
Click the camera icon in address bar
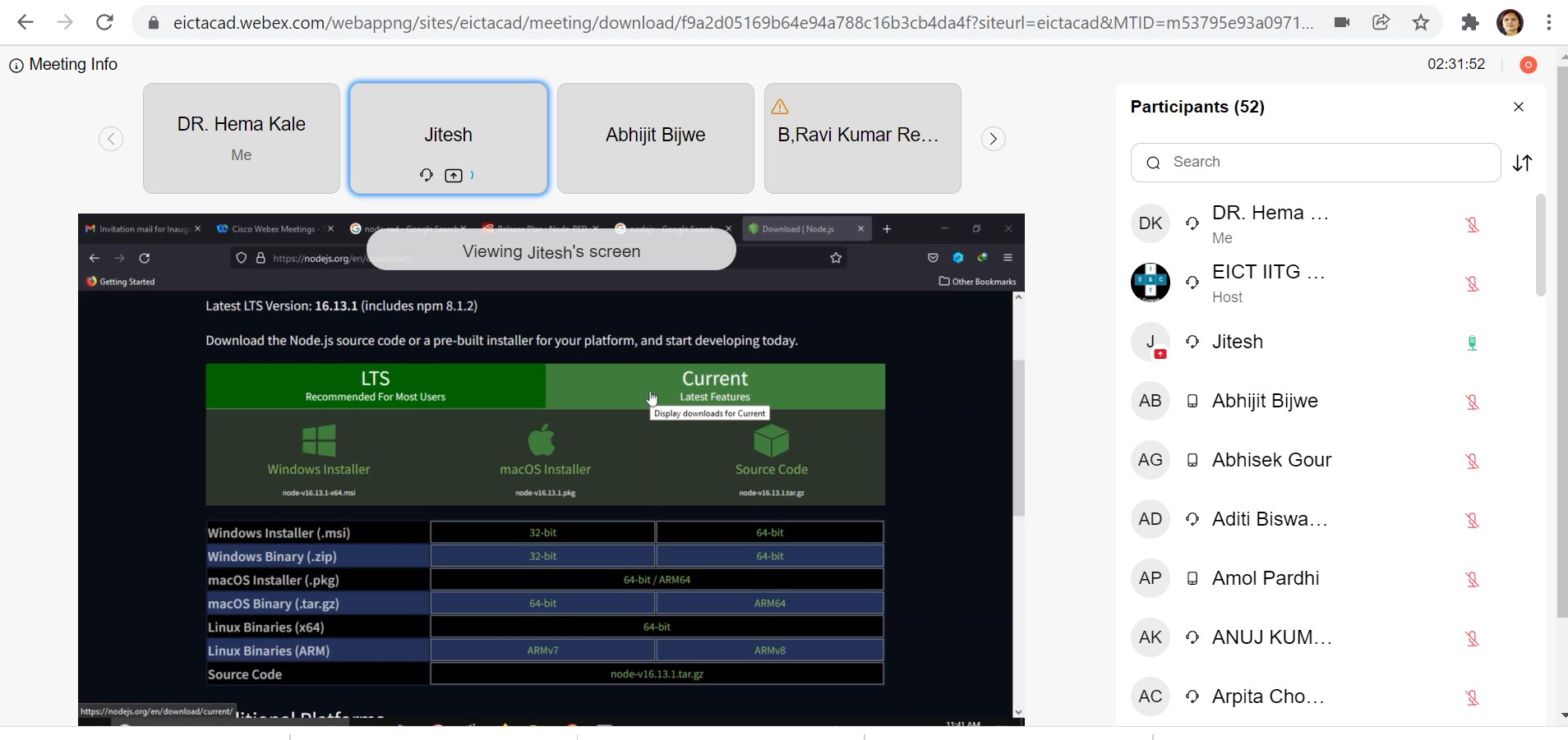(1342, 23)
